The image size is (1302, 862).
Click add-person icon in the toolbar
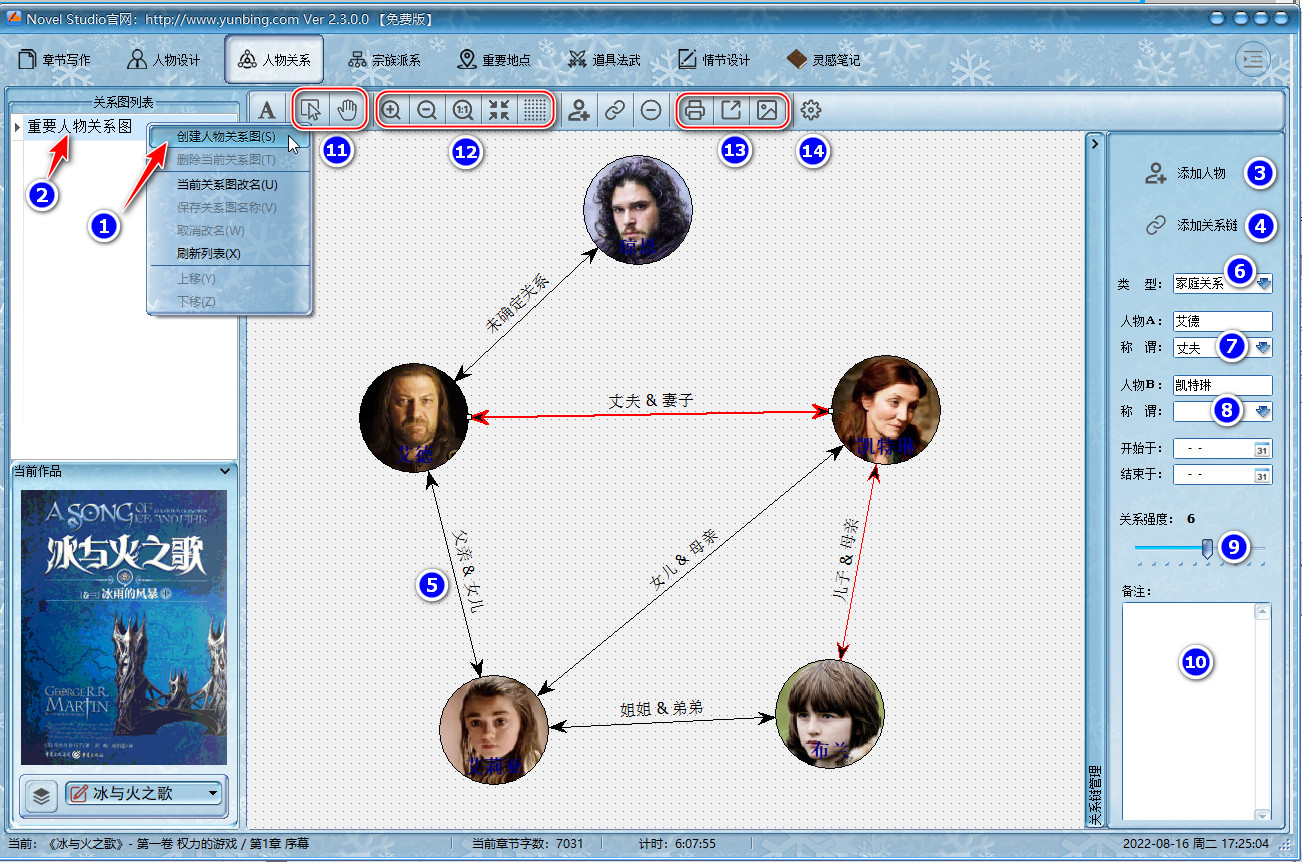coord(578,110)
